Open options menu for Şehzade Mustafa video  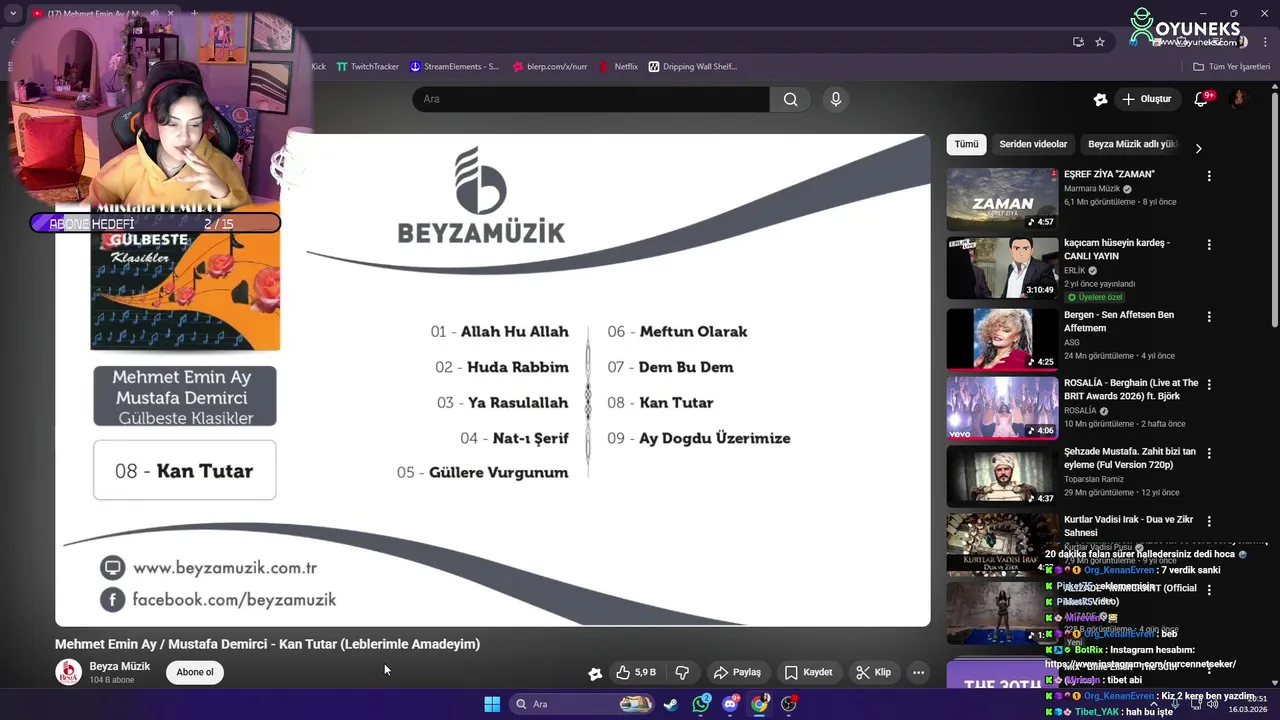point(1209,453)
